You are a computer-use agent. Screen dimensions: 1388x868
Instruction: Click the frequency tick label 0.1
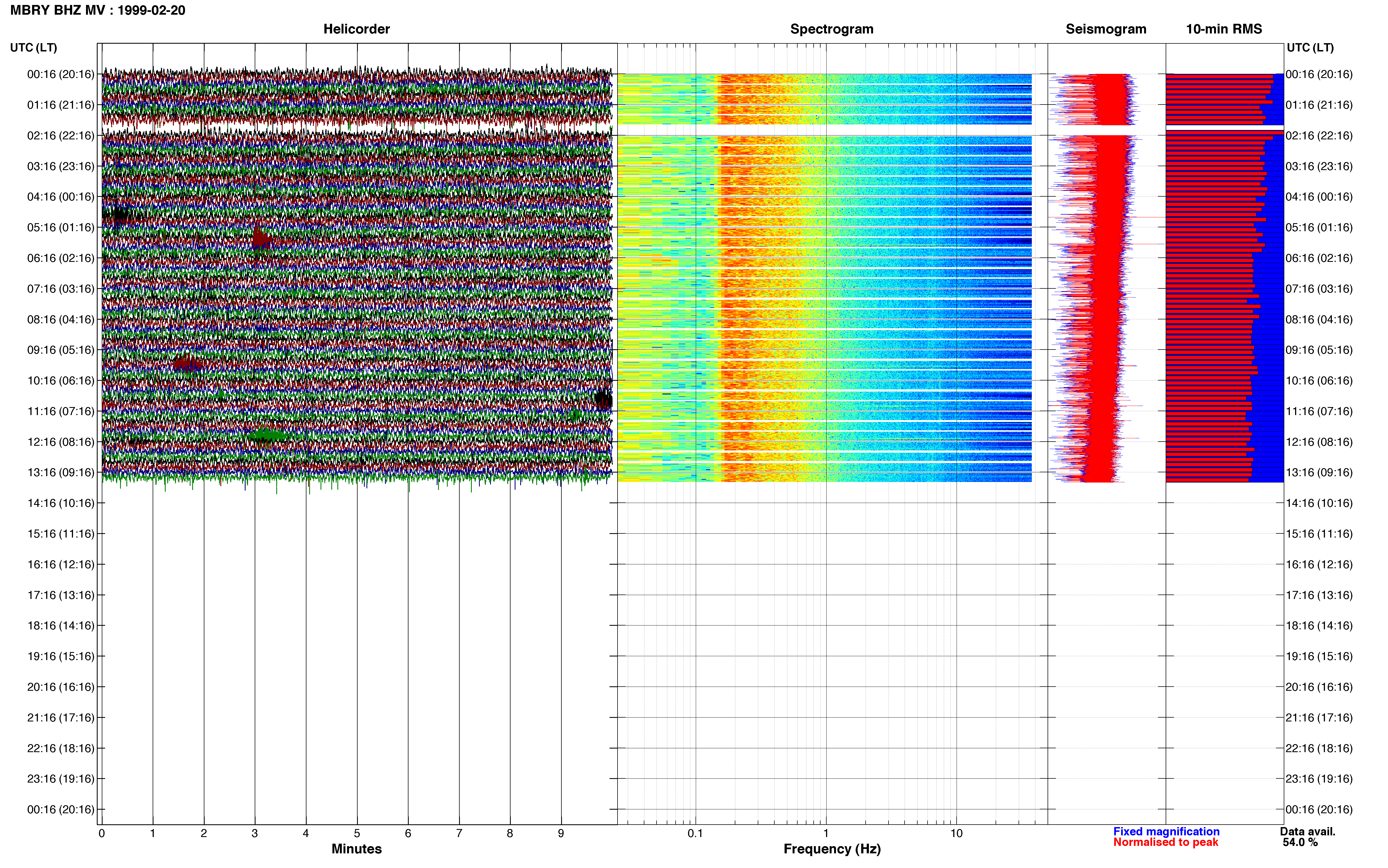coord(695,833)
